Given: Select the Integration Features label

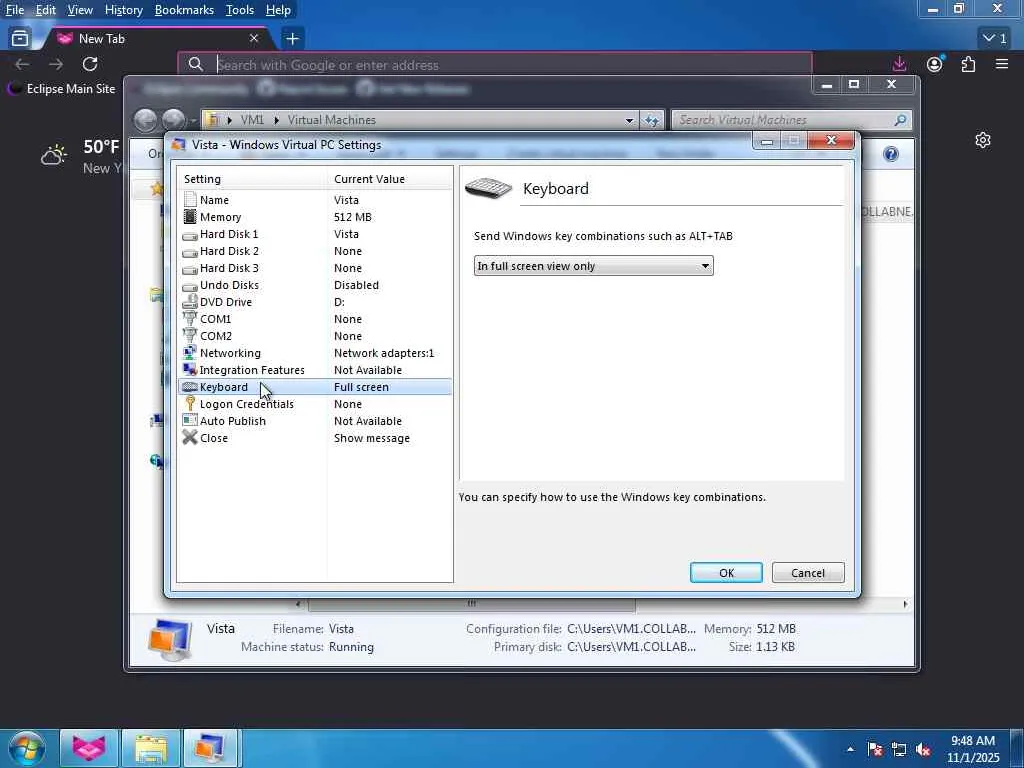Looking at the screenshot, I should [x=252, y=370].
